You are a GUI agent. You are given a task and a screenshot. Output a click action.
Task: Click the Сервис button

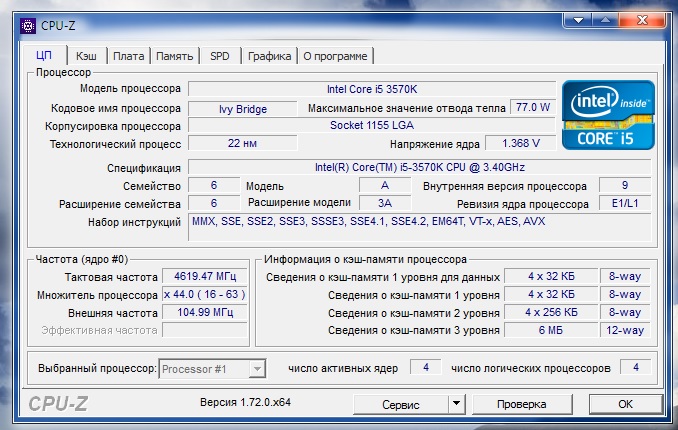[x=401, y=404]
